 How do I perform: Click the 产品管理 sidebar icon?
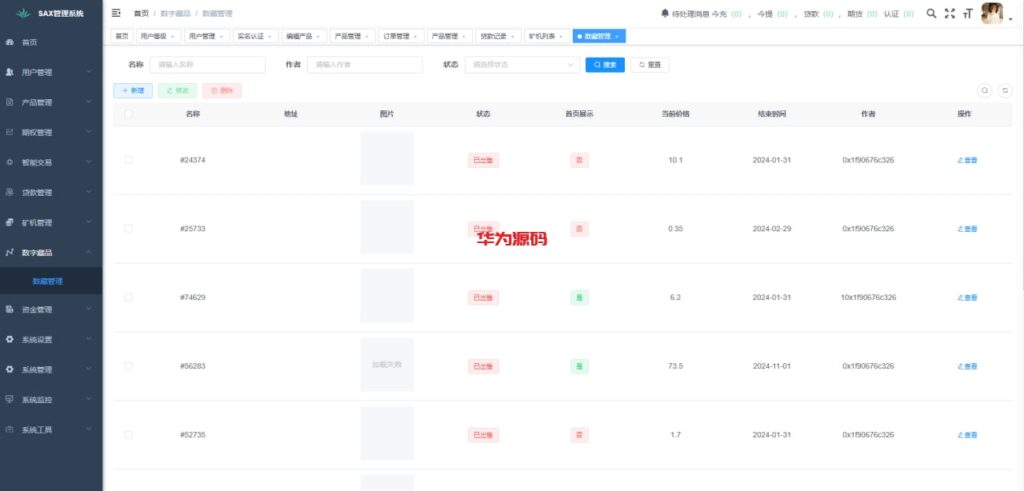coord(10,103)
